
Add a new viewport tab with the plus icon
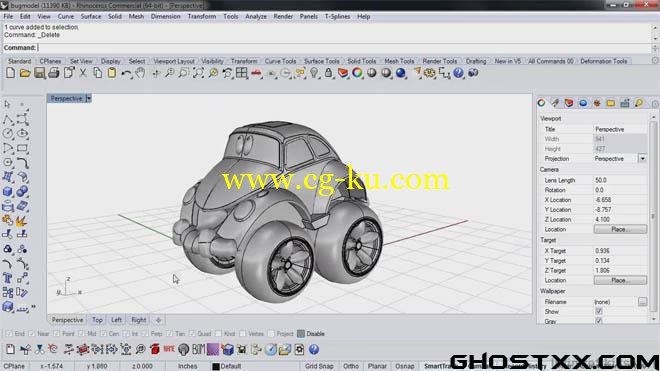(x=158, y=320)
